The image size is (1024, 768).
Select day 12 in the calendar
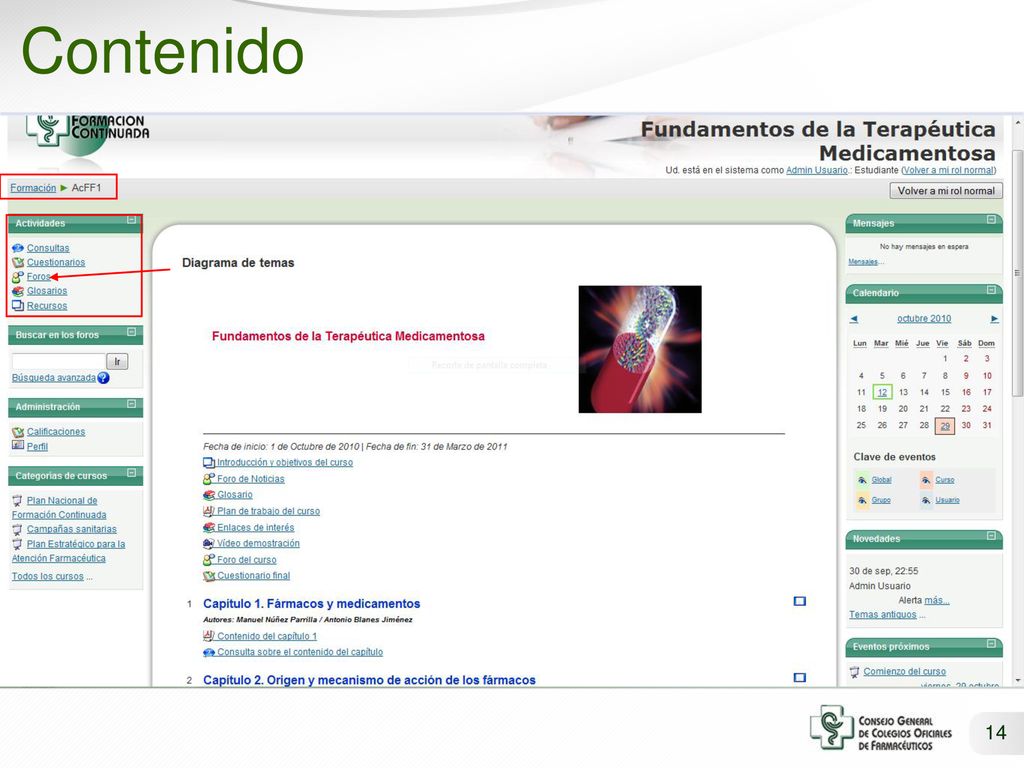[882, 392]
